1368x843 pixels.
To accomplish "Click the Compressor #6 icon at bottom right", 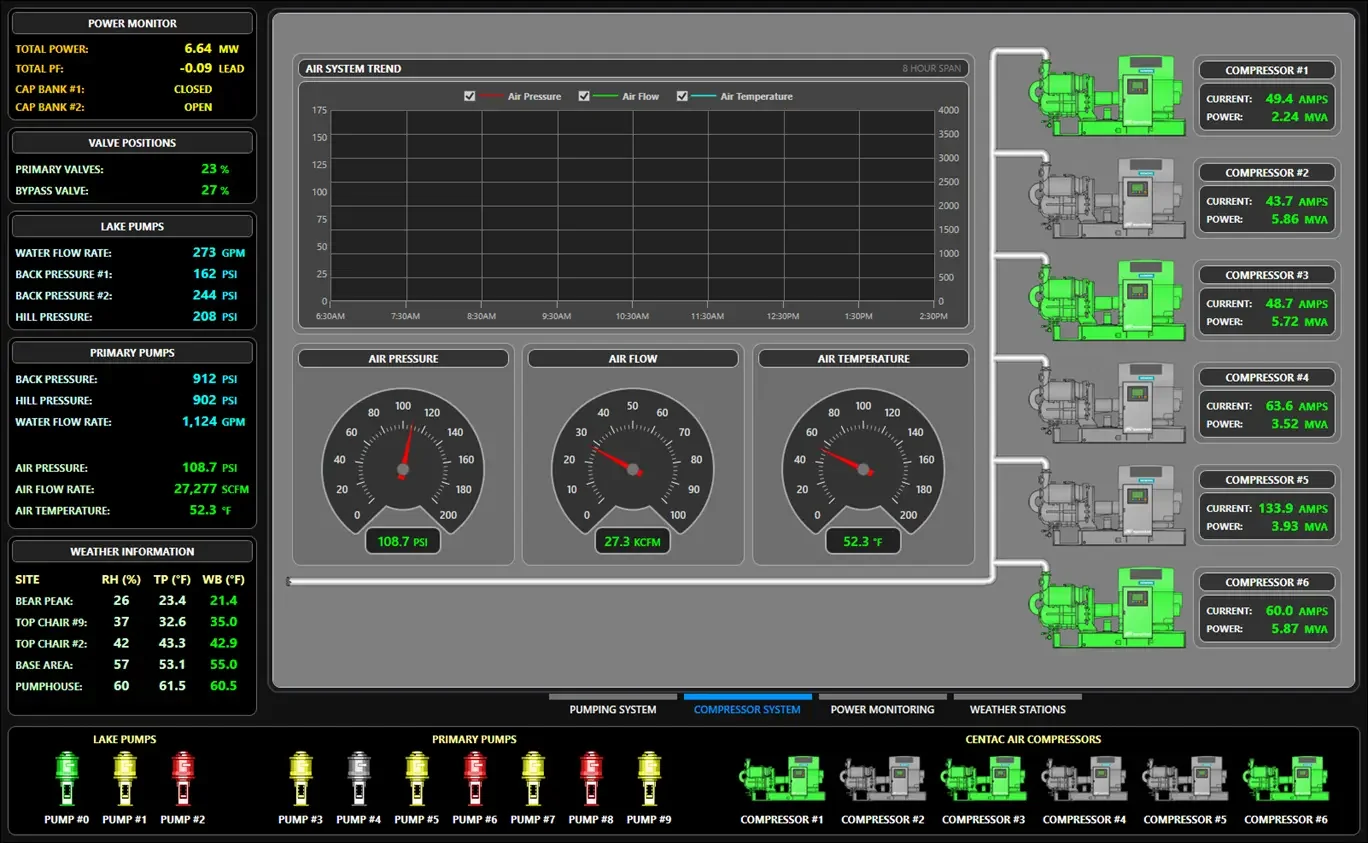I will pos(1285,780).
